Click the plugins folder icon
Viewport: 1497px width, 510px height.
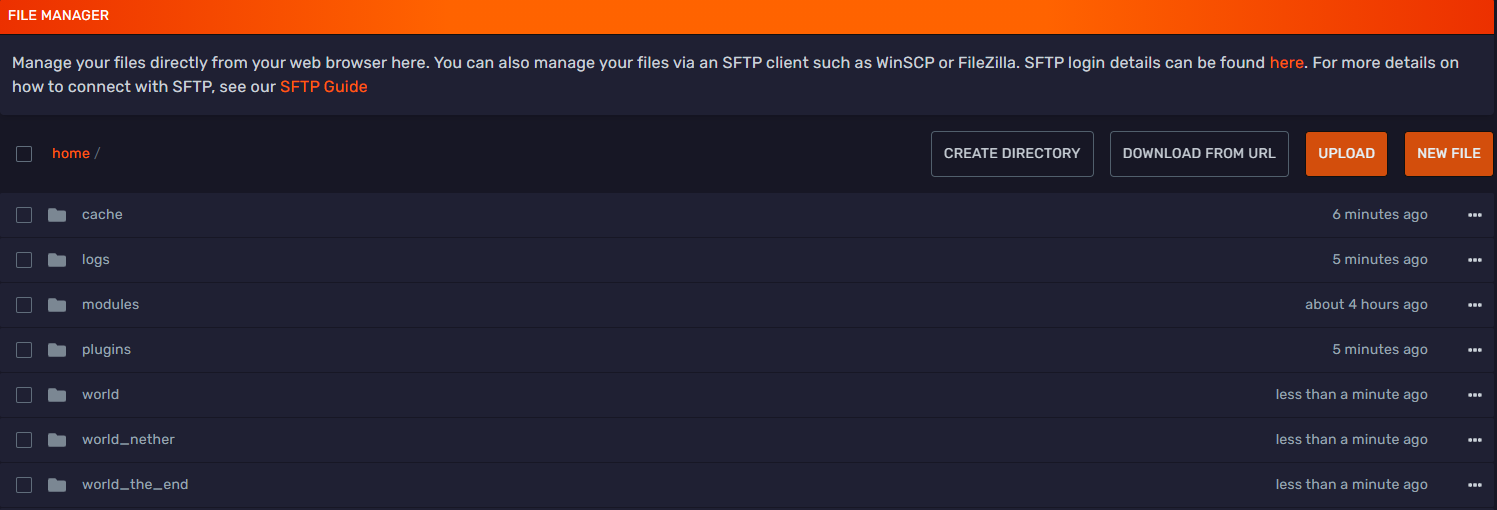pyautogui.click(x=57, y=350)
